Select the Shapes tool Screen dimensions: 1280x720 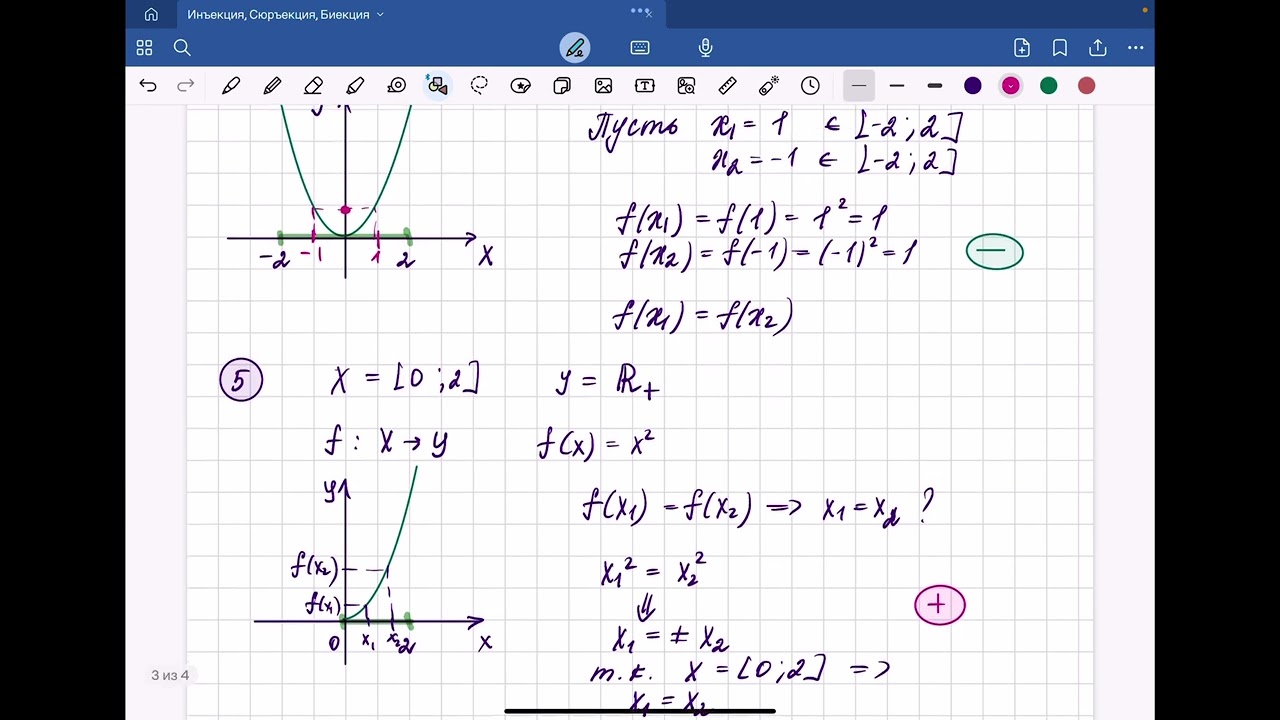point(437,86)
